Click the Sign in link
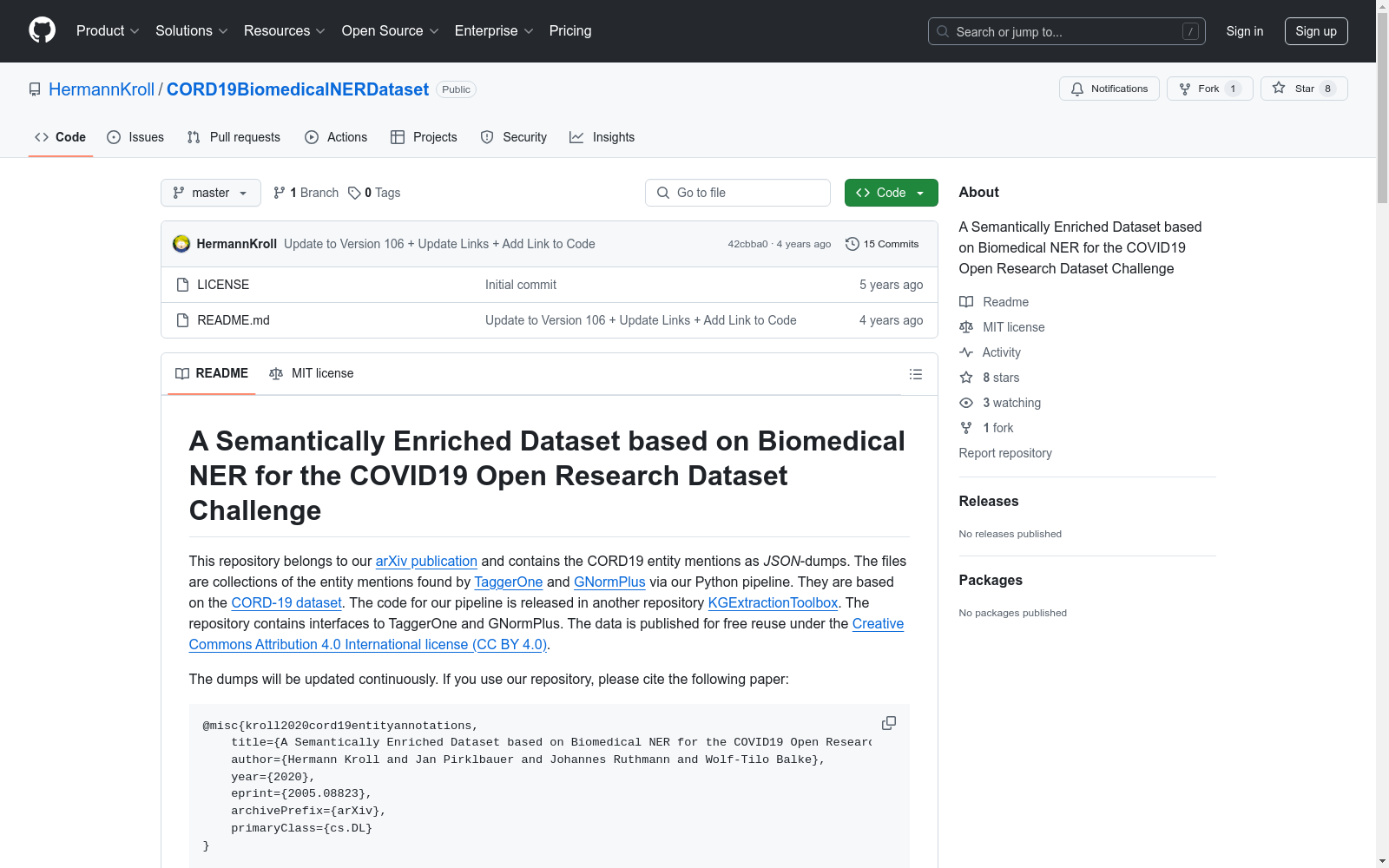Viewport: 1389px width, 868px height. [x=1245, y=31]
